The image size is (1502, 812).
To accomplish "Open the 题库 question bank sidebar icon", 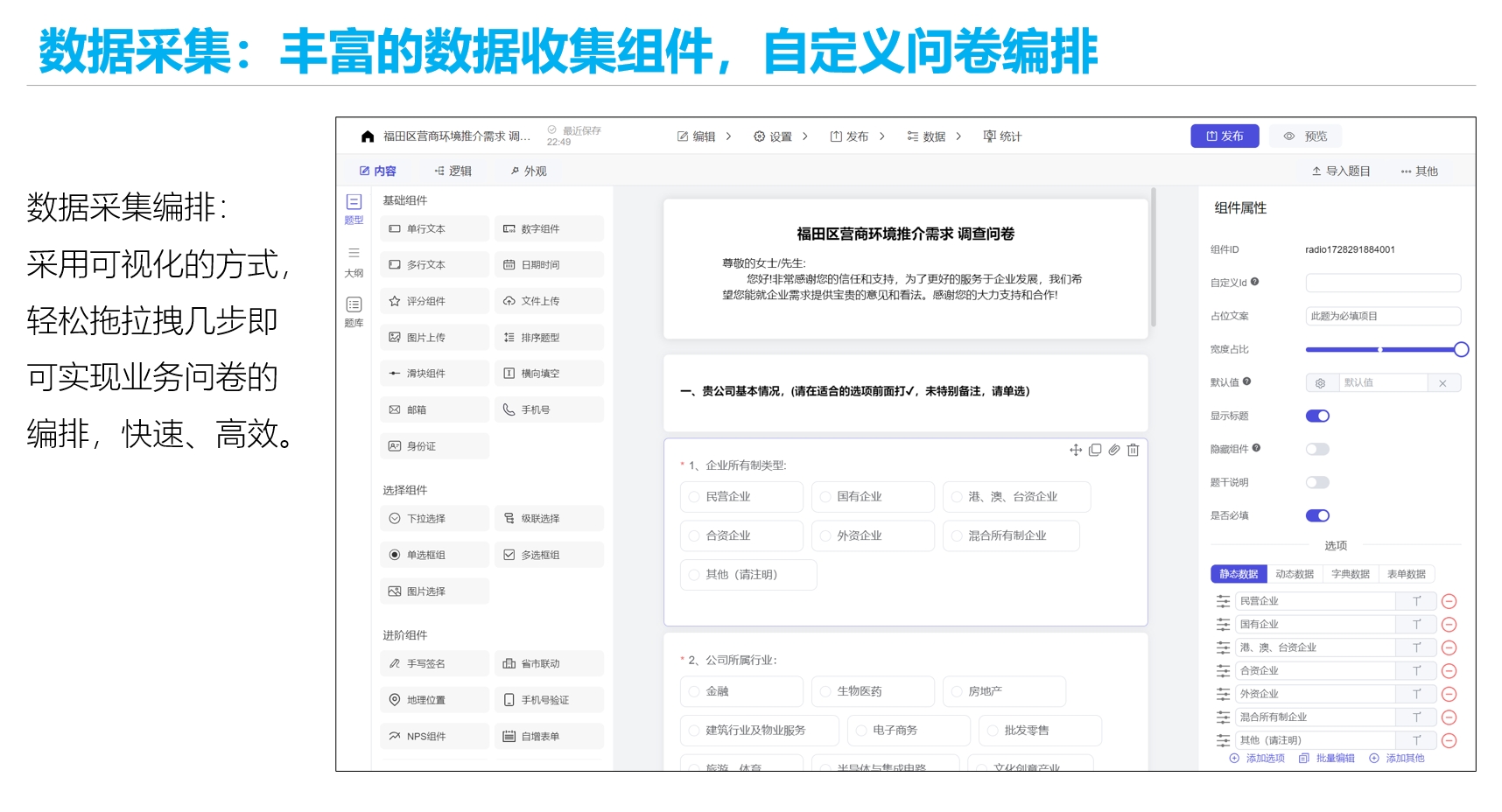I will click(354, 310).
